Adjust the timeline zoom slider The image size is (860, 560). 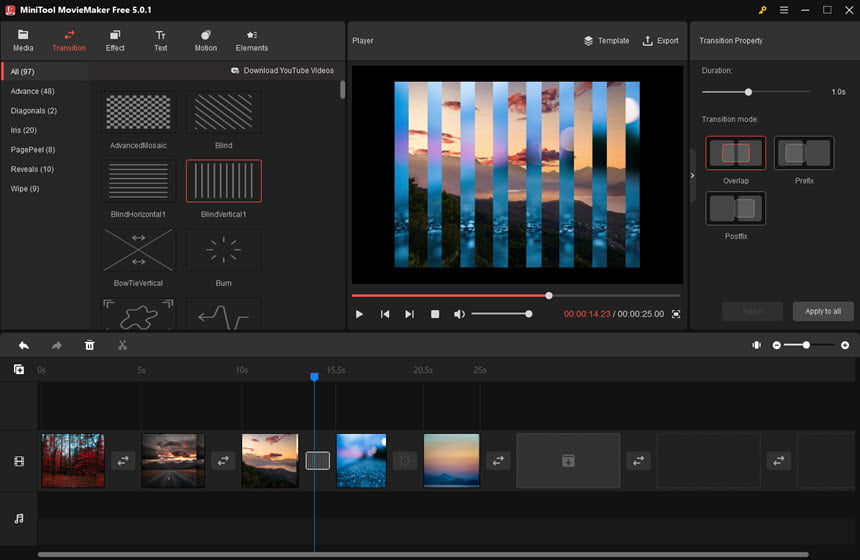[810, 345]
